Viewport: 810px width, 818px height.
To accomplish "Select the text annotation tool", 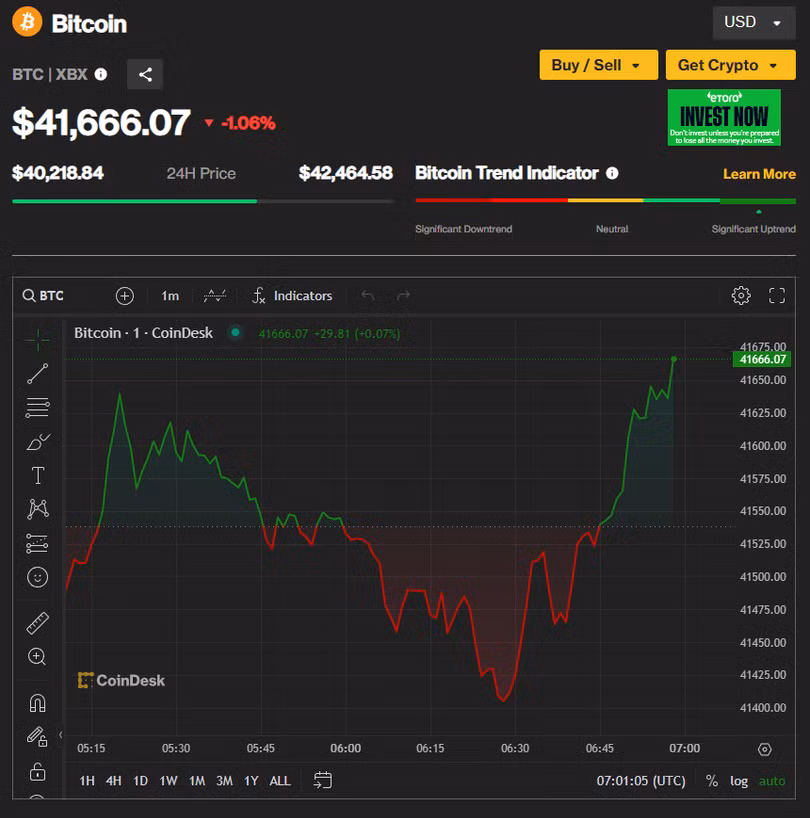I will click(37, 475).
